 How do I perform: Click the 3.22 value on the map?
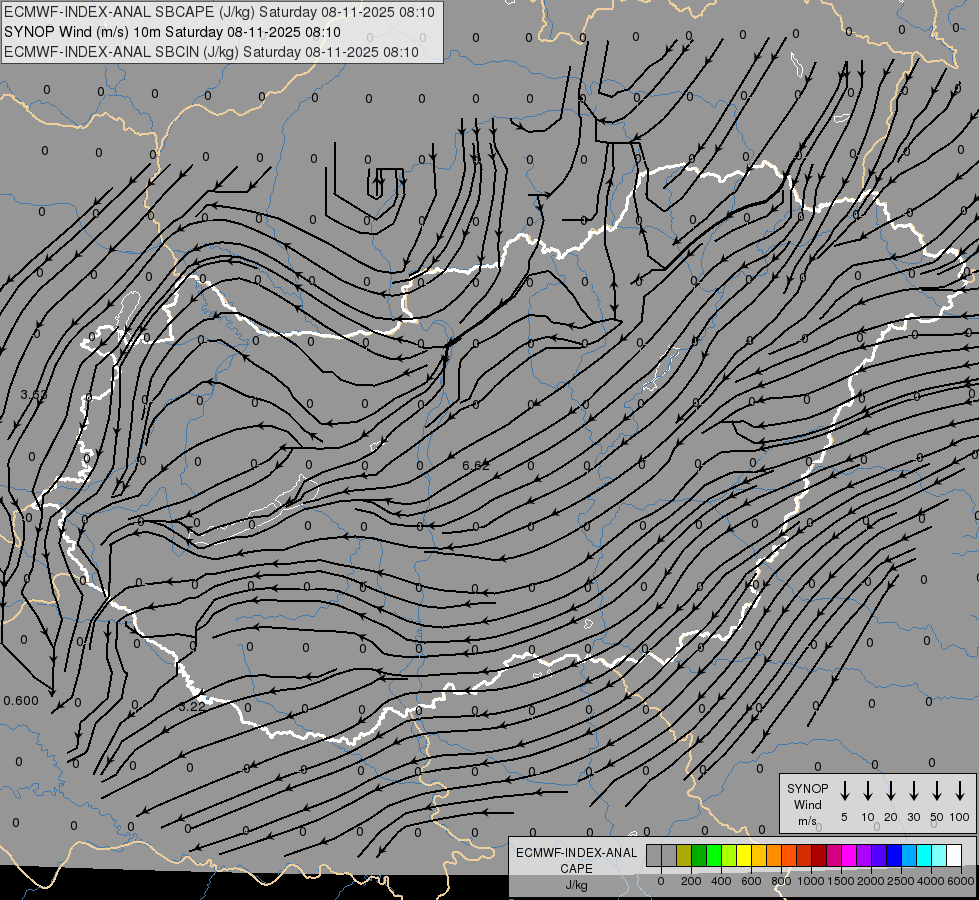tap(192, 706)
